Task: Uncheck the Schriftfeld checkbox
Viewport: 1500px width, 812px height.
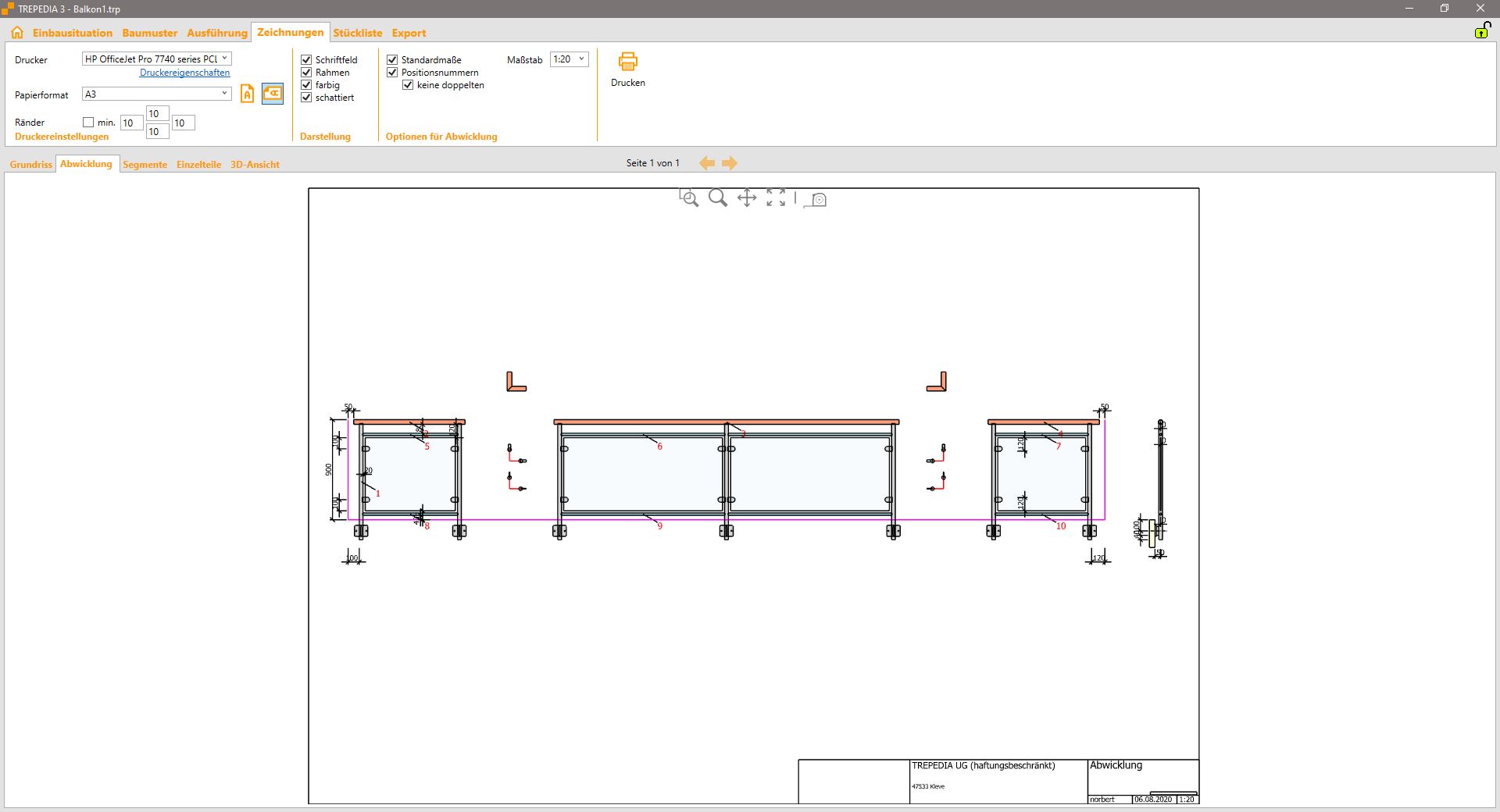Action: point(307,60)
